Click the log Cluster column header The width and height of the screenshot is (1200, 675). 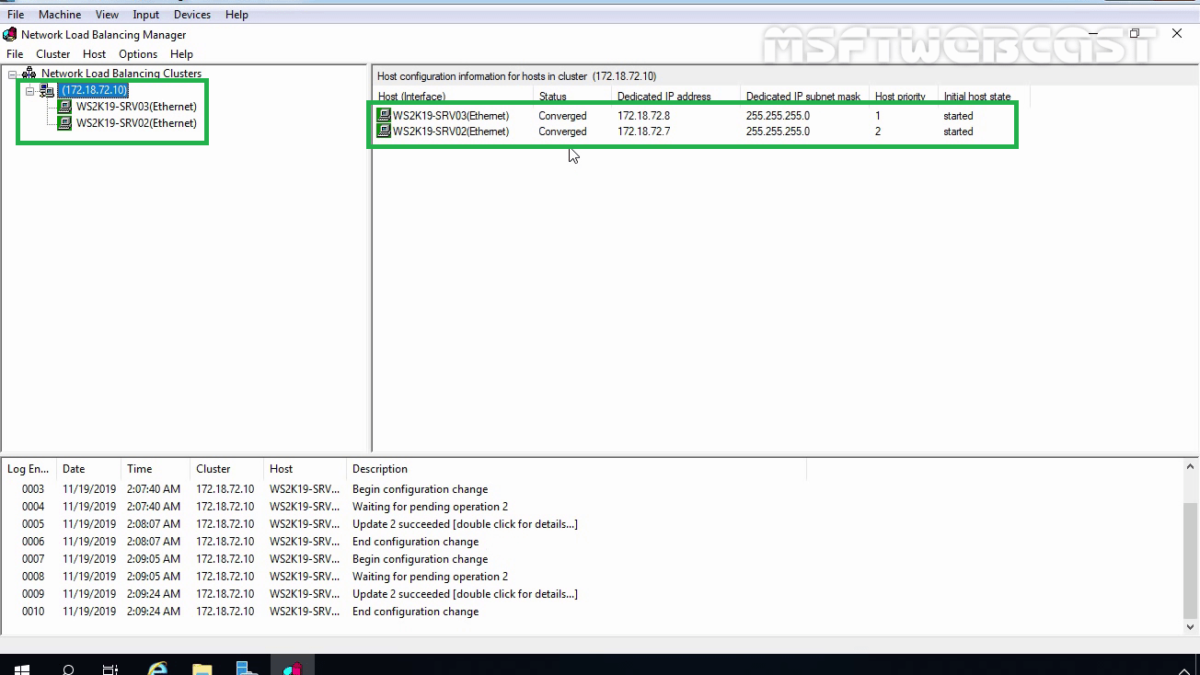(x=226, y=469)
